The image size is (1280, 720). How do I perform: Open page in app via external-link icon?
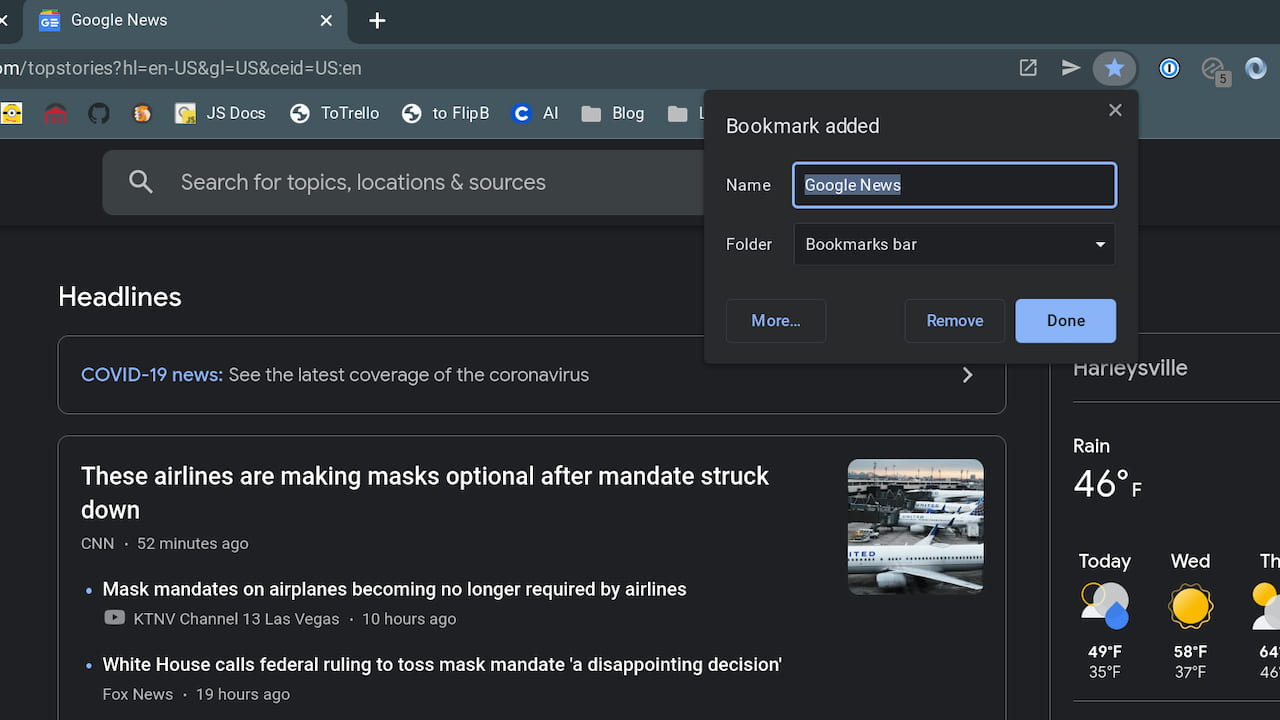(1028, 68)
